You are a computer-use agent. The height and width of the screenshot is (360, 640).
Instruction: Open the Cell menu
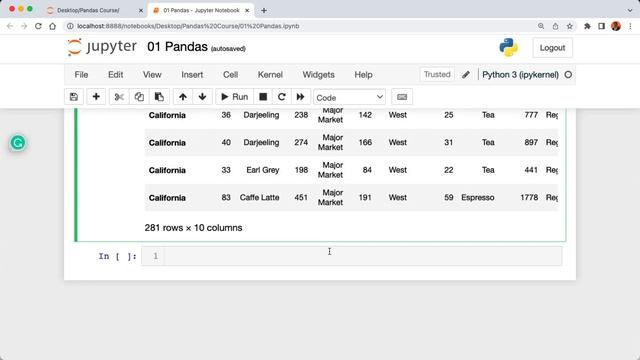click(x=230, y=75)
